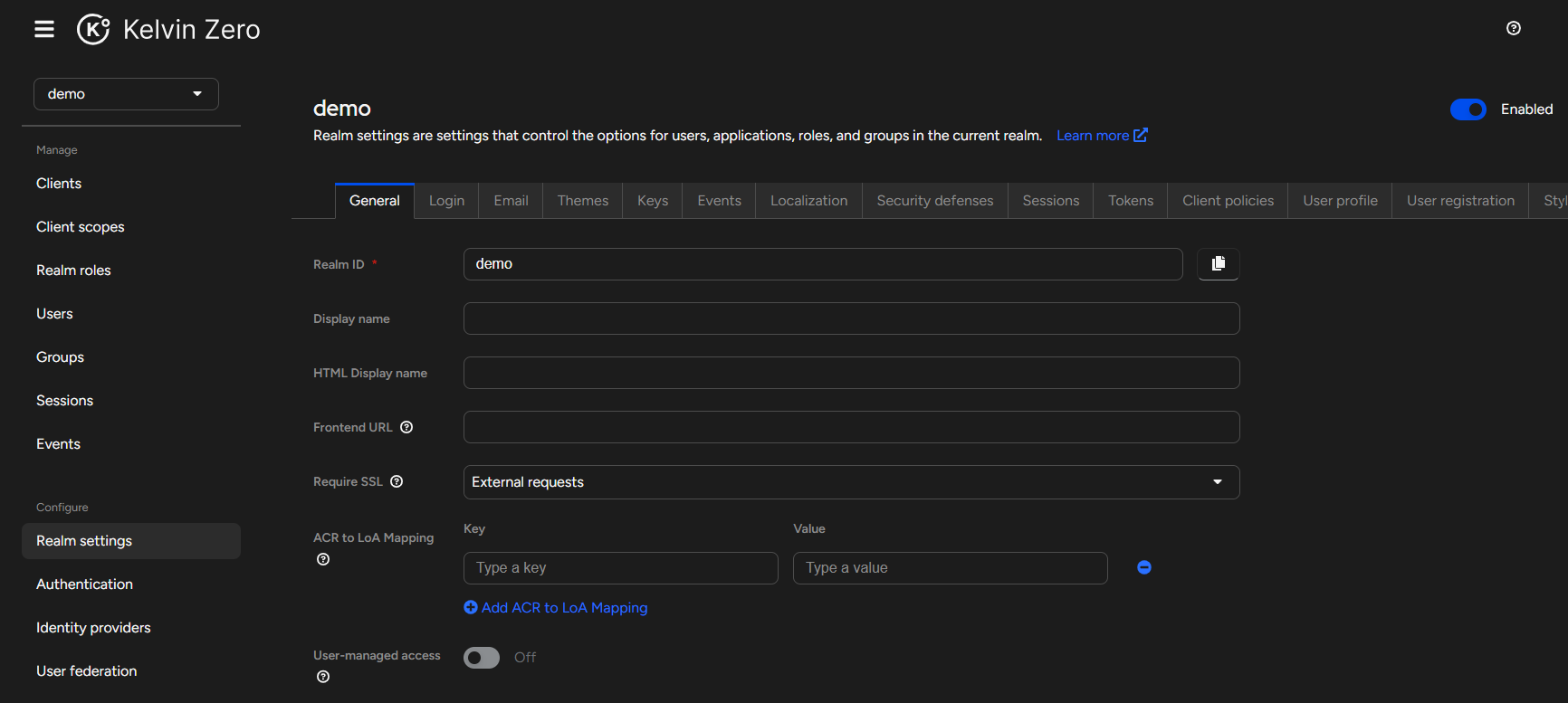This screenshot has height=703, width=1568.
Task: Open the demo realm selector dropdown
Action: click(x=126, y=94)
